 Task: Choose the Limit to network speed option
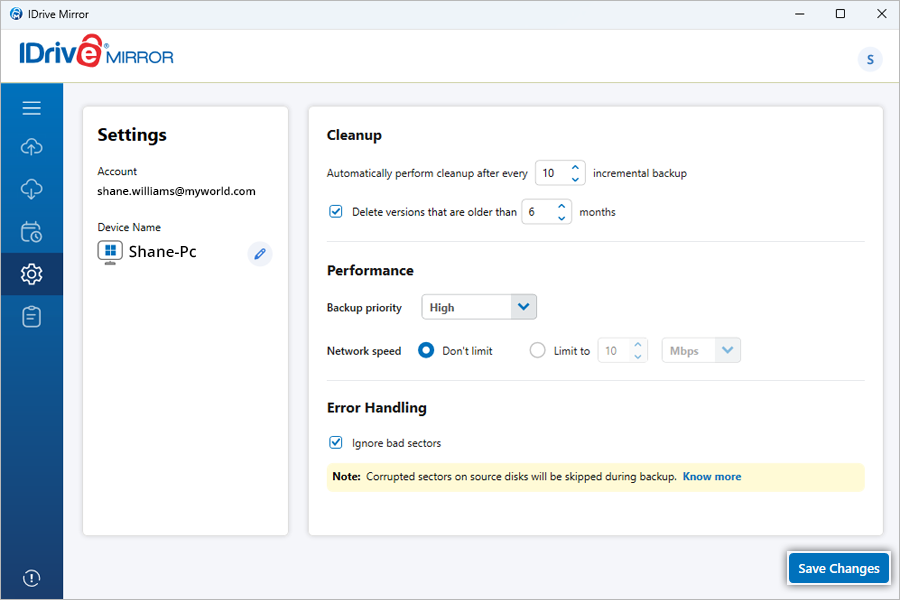coord(538,351)
